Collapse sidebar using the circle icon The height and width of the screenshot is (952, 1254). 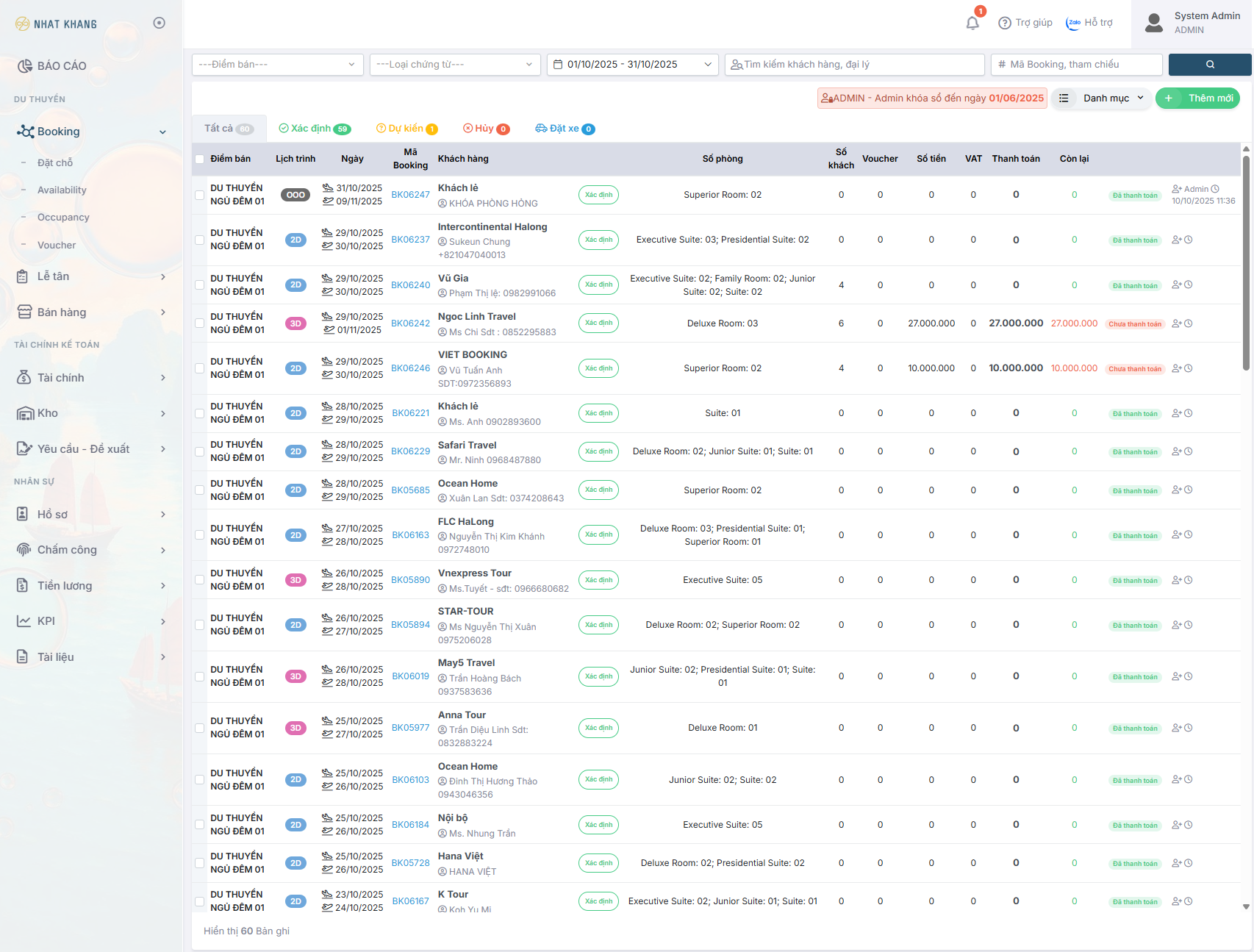(159, 23)
